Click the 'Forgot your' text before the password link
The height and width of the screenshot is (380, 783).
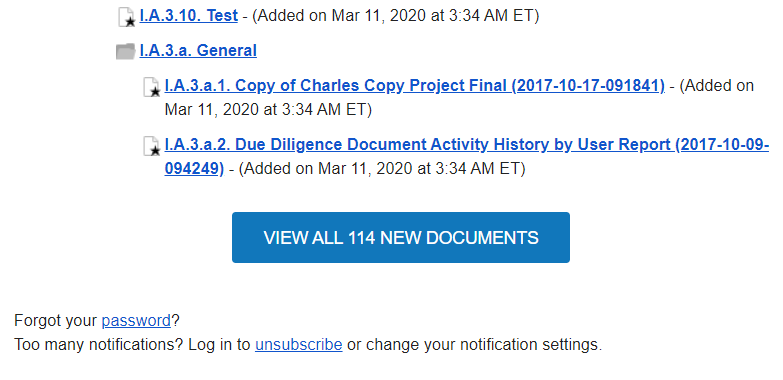point(56,321)
